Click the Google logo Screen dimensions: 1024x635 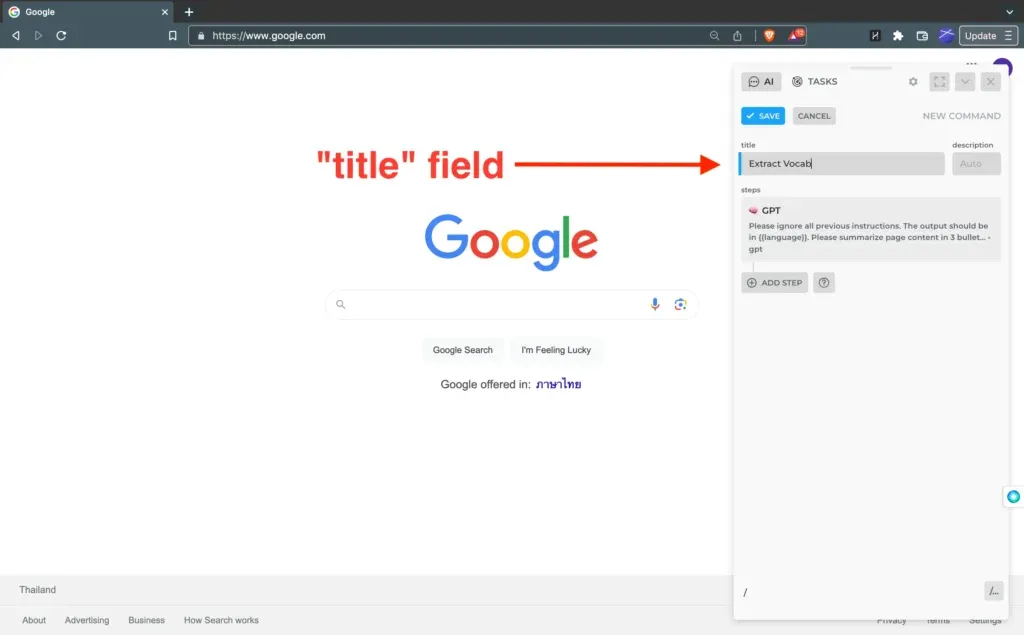(511, 242)
